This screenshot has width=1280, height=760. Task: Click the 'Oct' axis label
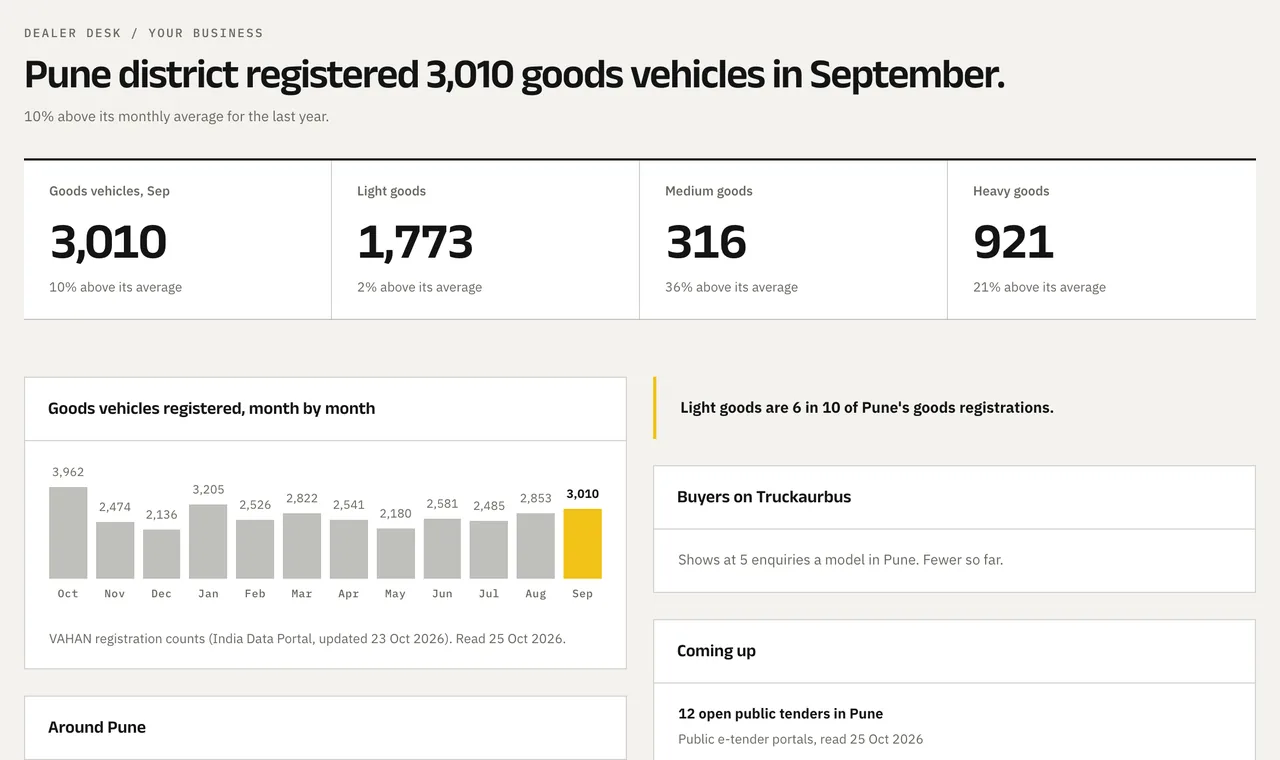[68, 594]
